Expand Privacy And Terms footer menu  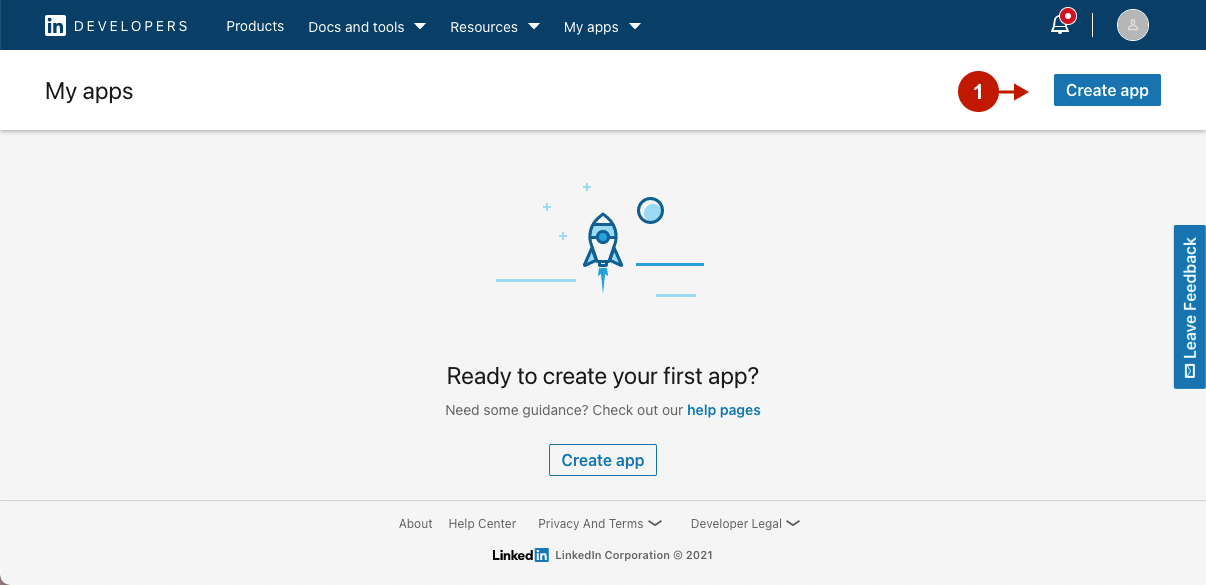click(x=599, y=523)
